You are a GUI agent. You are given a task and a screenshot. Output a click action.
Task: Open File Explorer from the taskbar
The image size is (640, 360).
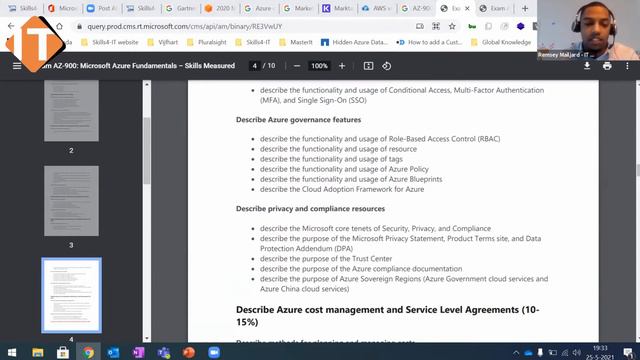click(x=38, y=352)
